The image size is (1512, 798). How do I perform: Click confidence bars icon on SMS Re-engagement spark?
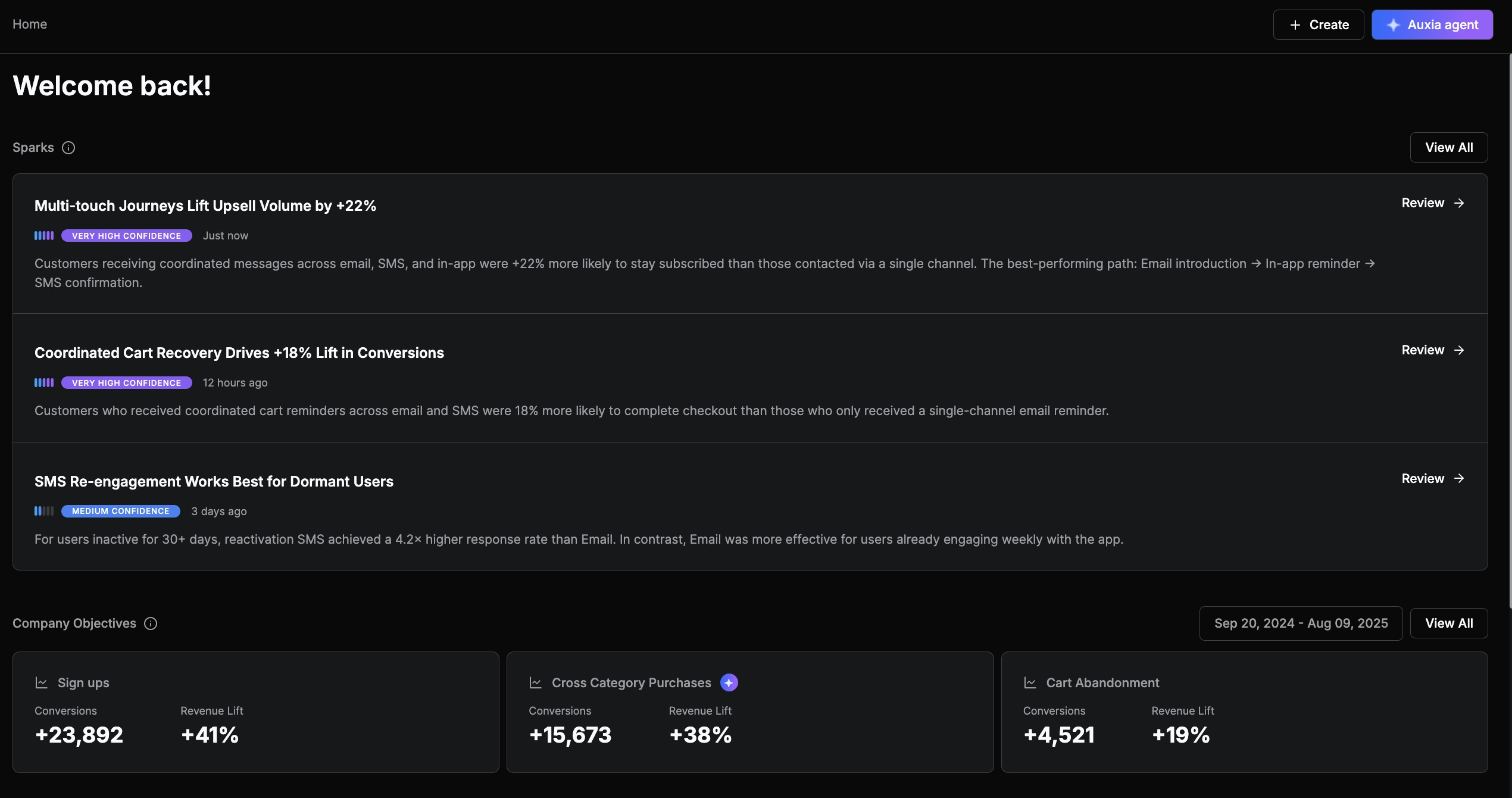pos(44,511)
